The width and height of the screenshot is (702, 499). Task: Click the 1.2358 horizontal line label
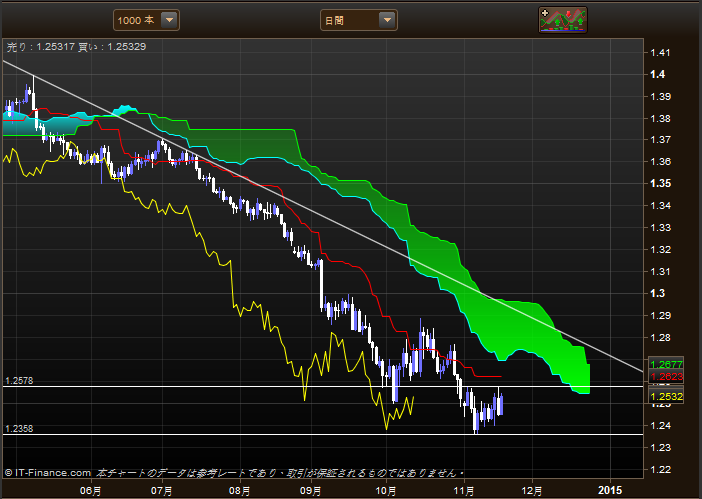(19, 429)
